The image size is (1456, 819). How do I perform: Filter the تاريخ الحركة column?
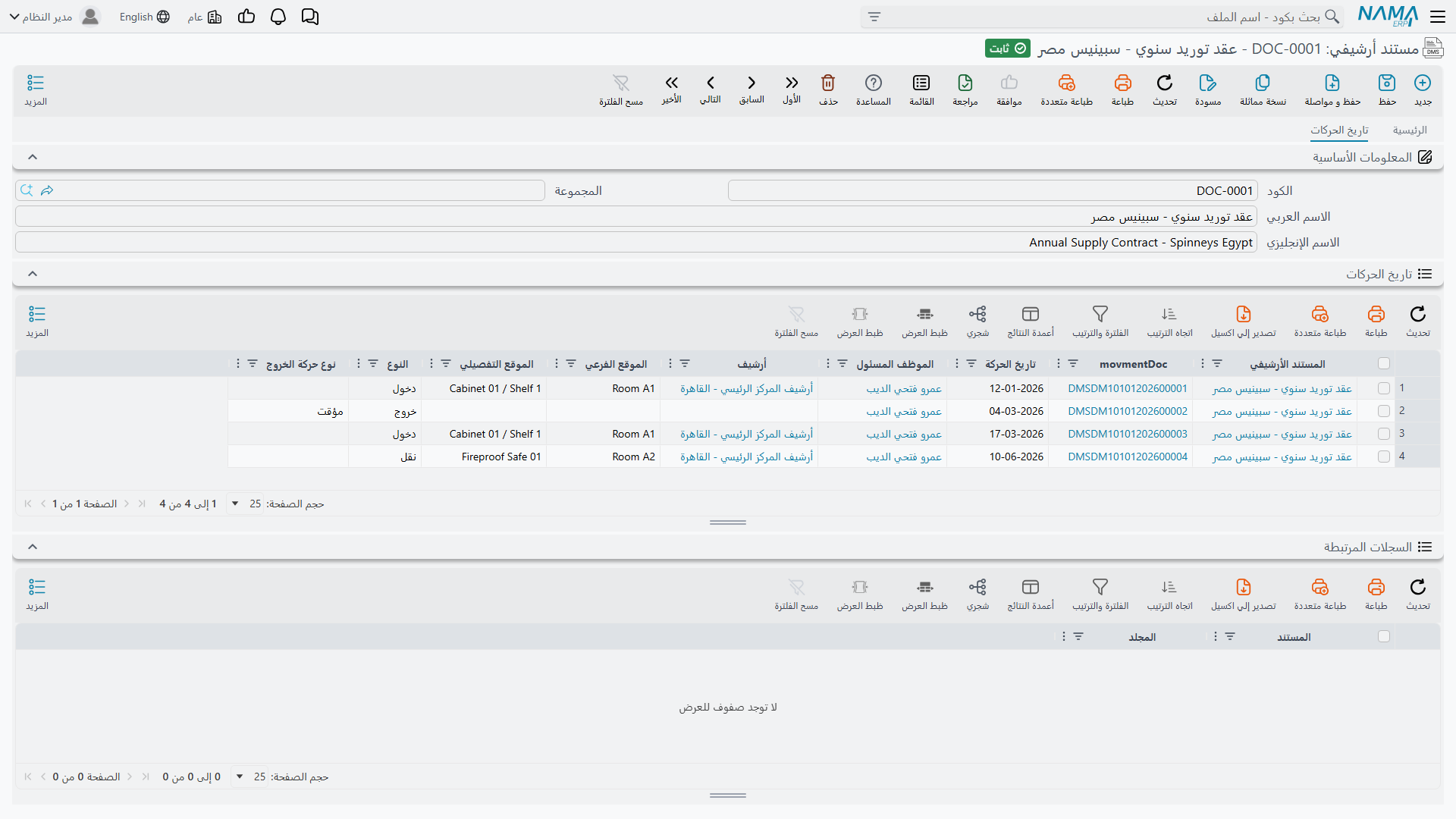click(x=971, y=364)
